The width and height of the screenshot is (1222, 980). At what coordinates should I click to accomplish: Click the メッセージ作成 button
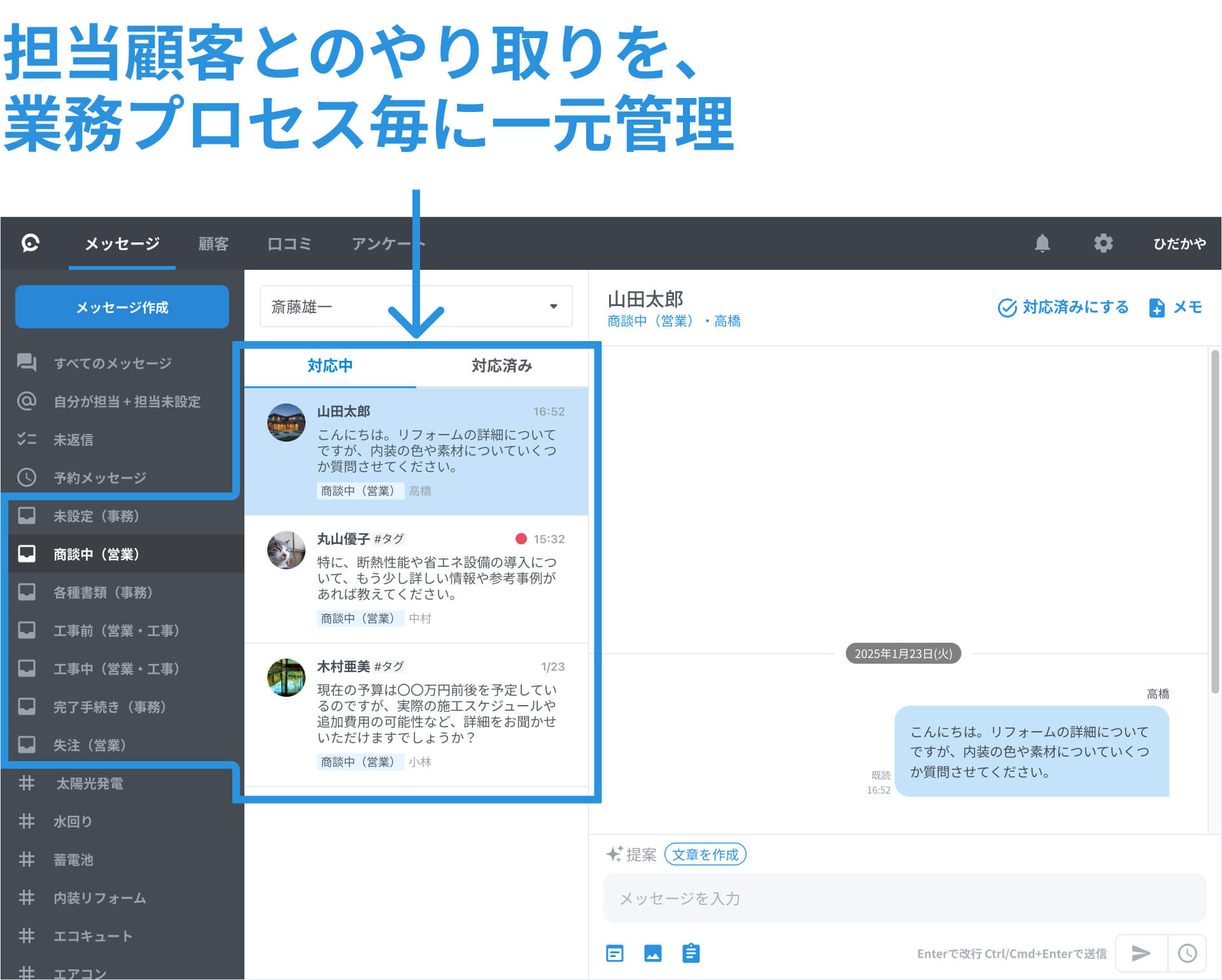tap(122, 307)
